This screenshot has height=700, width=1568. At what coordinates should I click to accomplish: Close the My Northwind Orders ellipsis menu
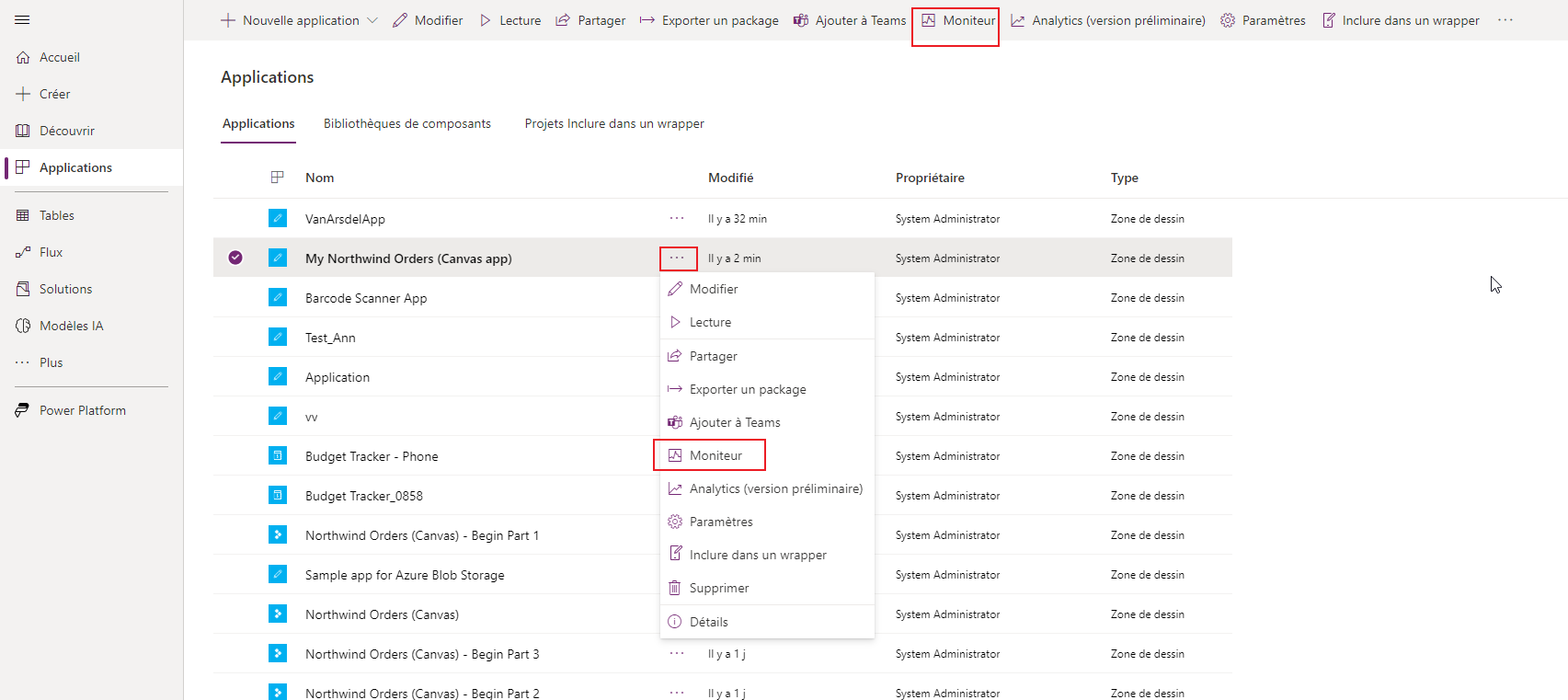coord(677,258)
